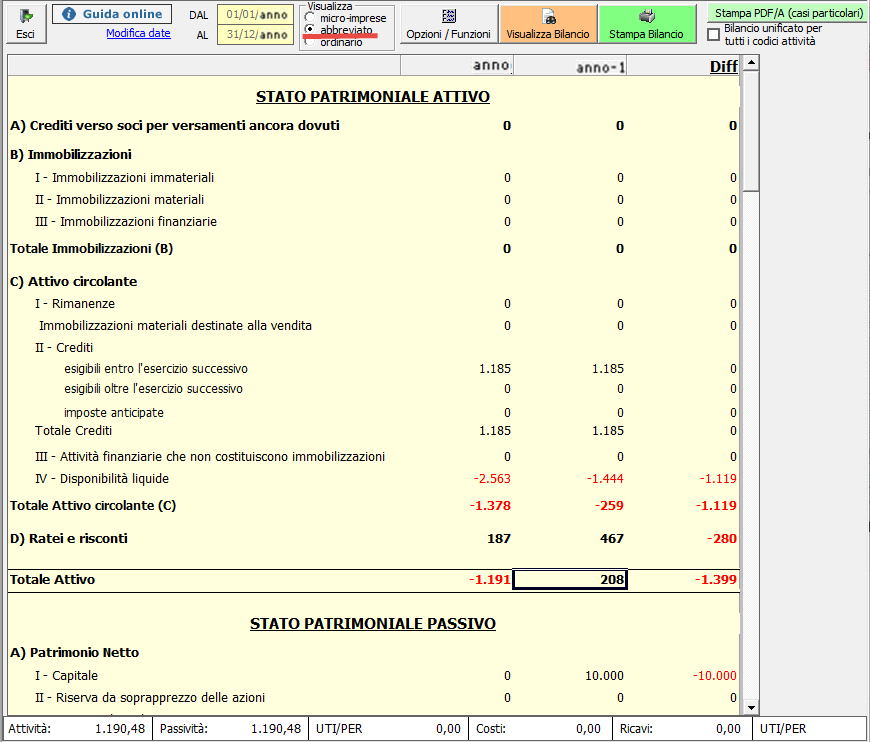Enable Bilancio unificato per tutti i codici attività
Image resolution: width=870 pixels, height=742 pixels.
[x=714, y=35]
